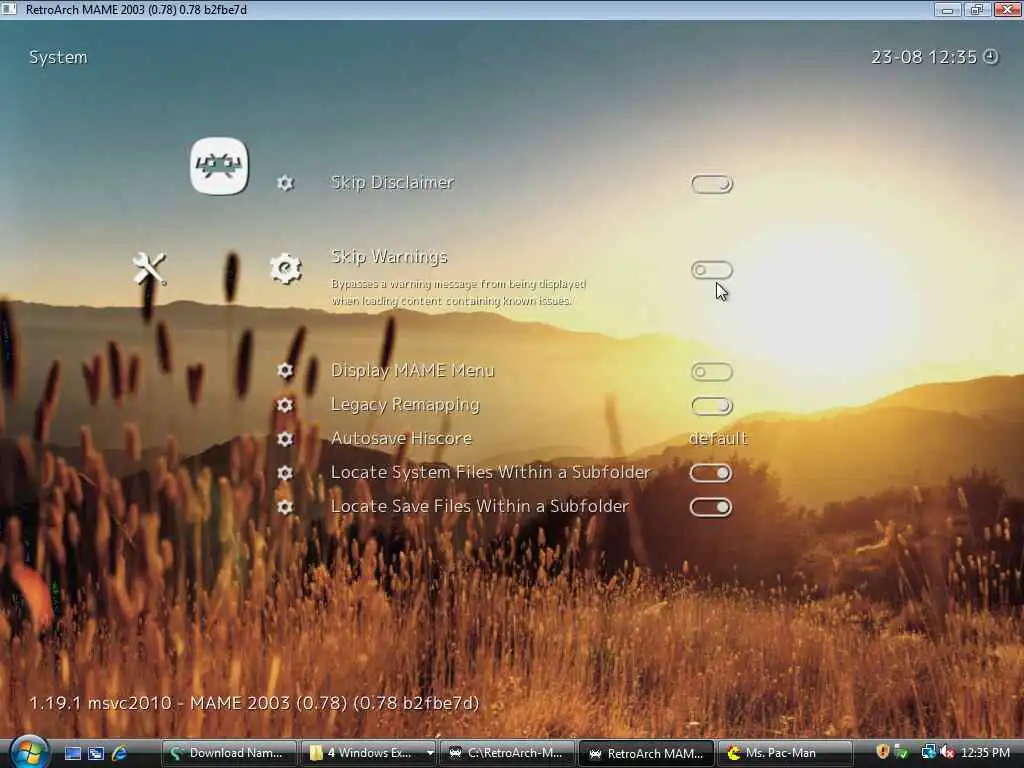Switch to Ms. Pac-Man taskbar window
Viewport: 1024px width, 768px height.
[x=785, y=753]
